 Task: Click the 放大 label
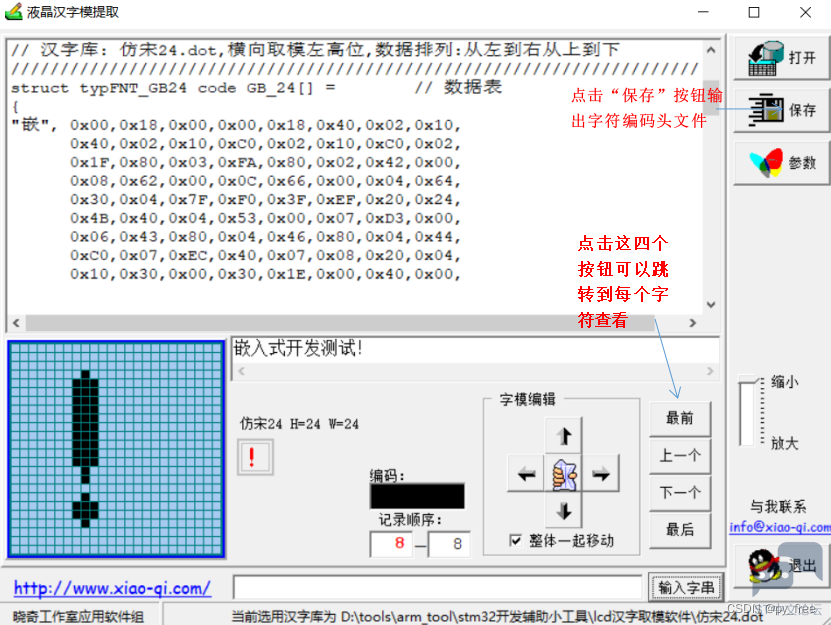(x=784, y=443)
